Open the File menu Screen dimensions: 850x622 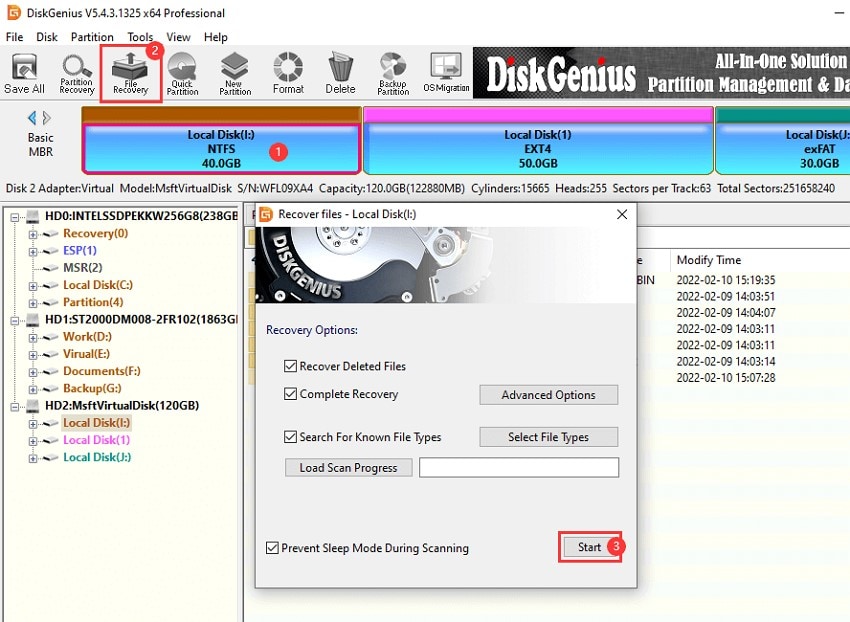pyautogui.click(x=14, y=37)
